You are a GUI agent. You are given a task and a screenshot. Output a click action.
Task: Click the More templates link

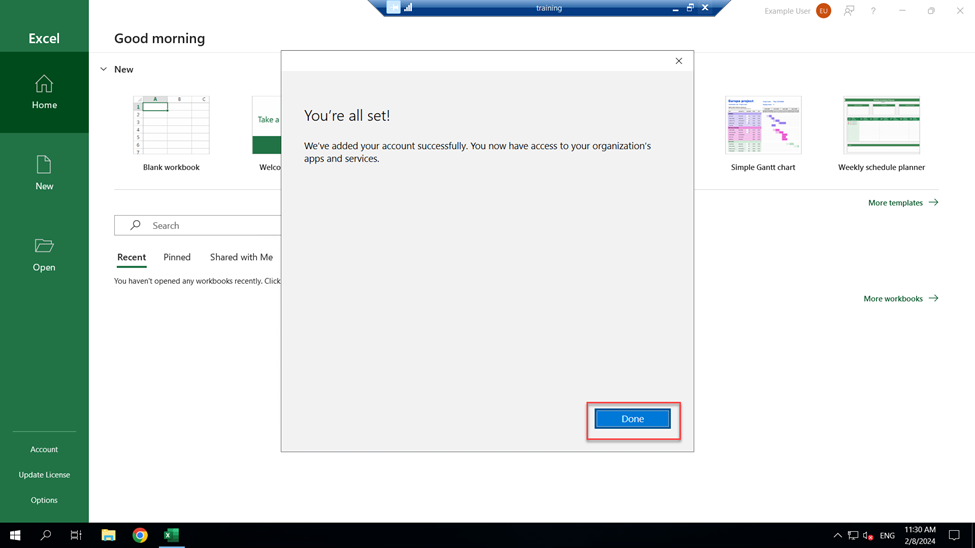tap(902, 203)
